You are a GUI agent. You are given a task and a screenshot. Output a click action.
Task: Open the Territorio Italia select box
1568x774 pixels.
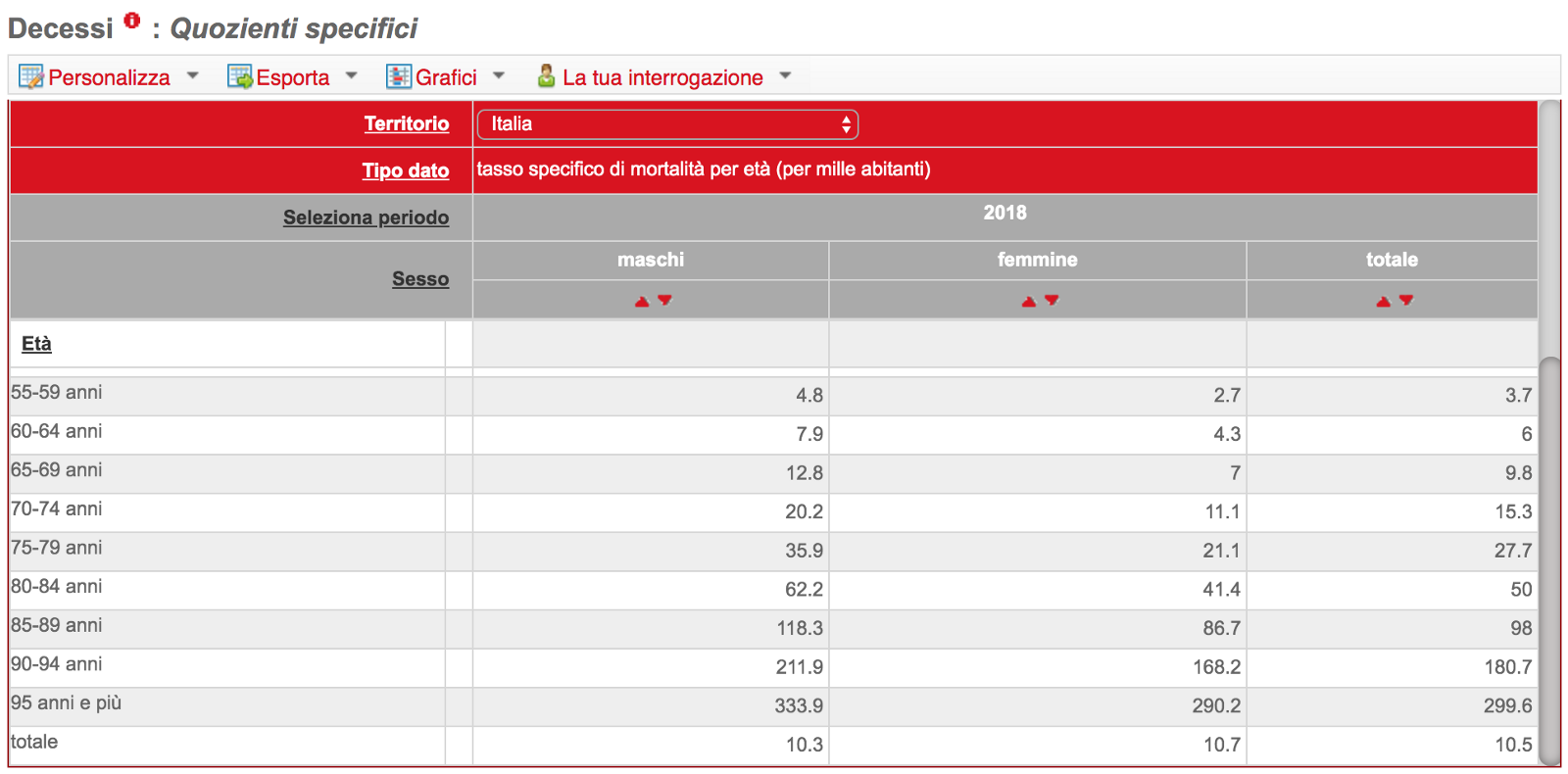click(x=667, y=124)
